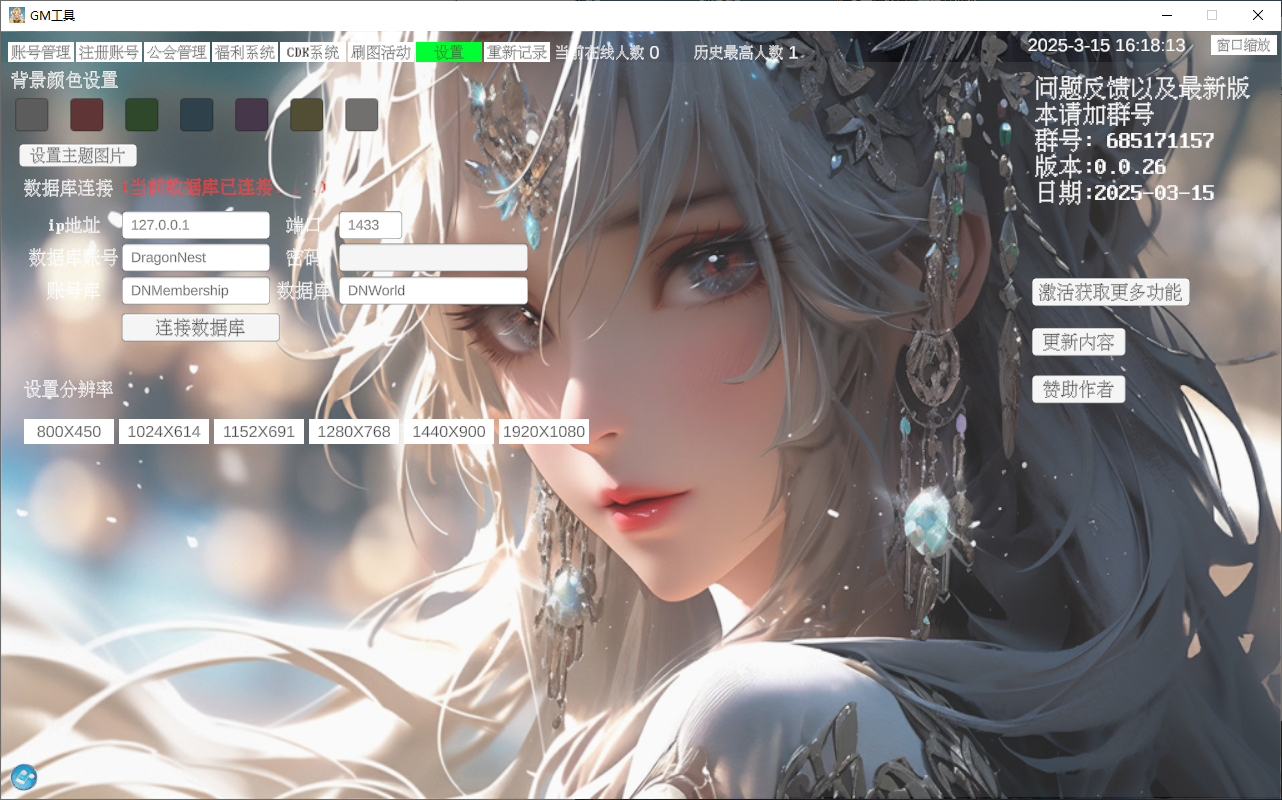Click the 赞助作者 button
Viewport: 1282px width, 800px height.
click(x=1078, y=390)
